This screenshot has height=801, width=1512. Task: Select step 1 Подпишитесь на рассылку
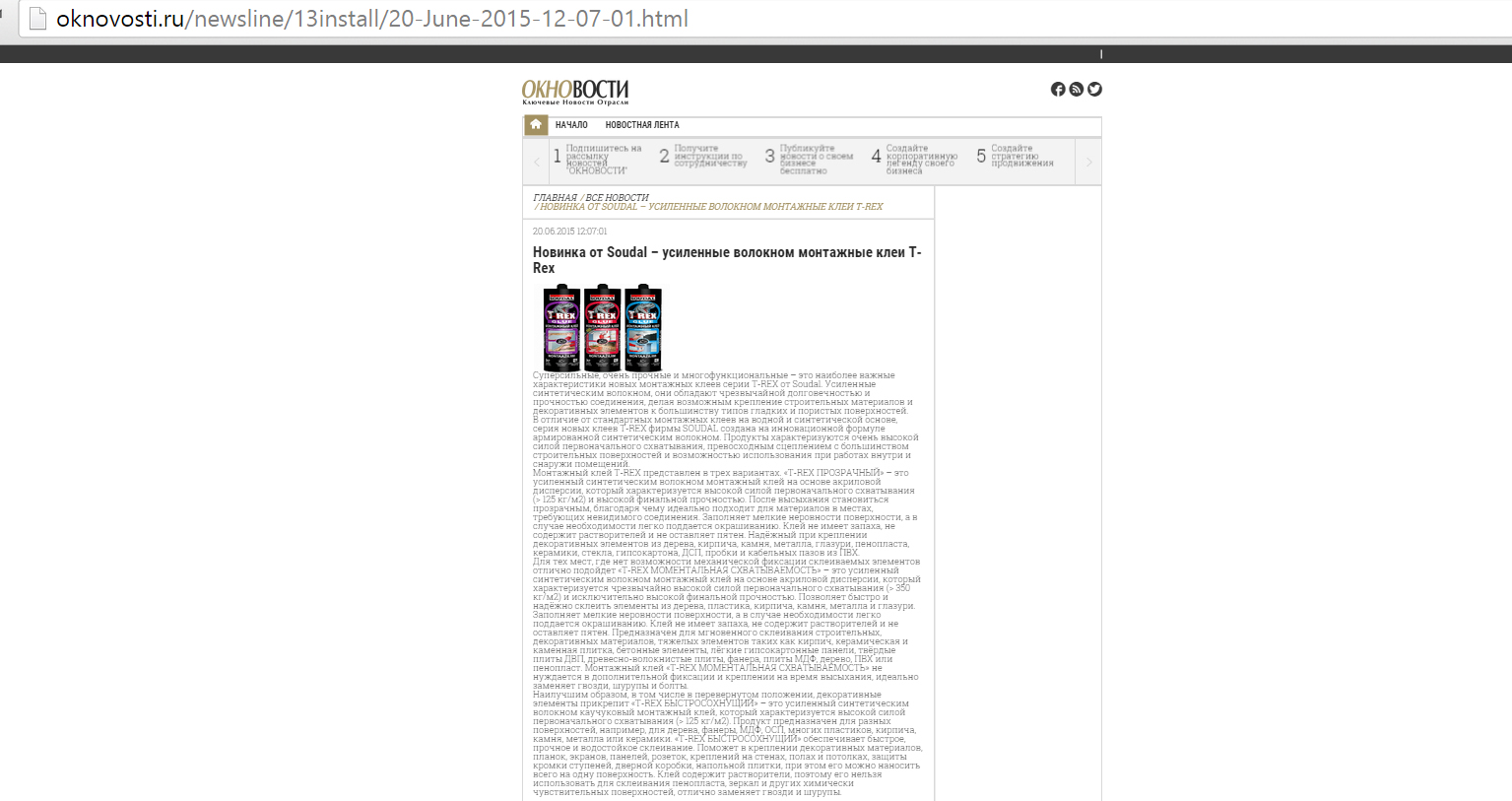tap(598, 160)
